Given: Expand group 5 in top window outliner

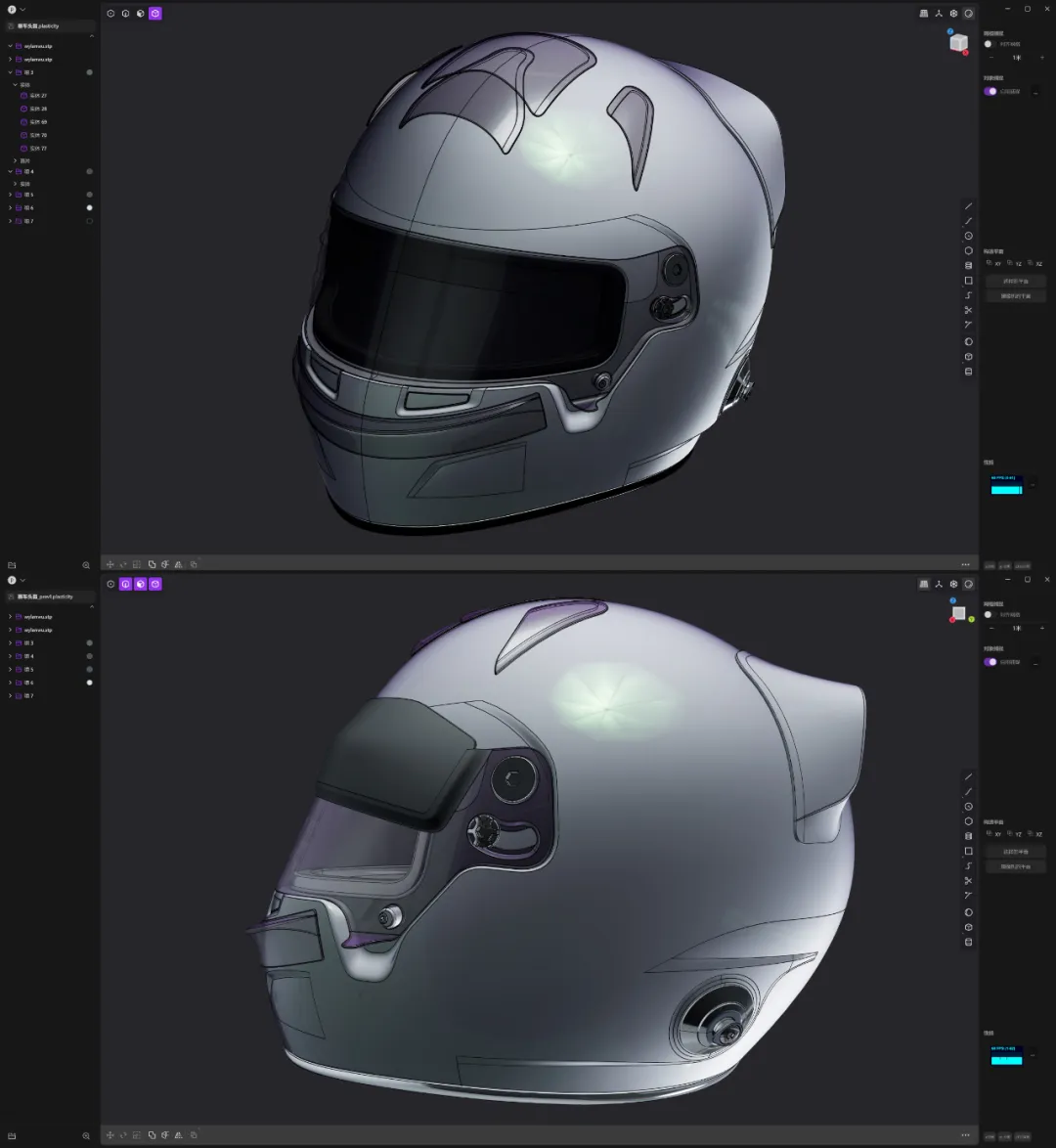Looking at the screenshot, I should [10, 195].
